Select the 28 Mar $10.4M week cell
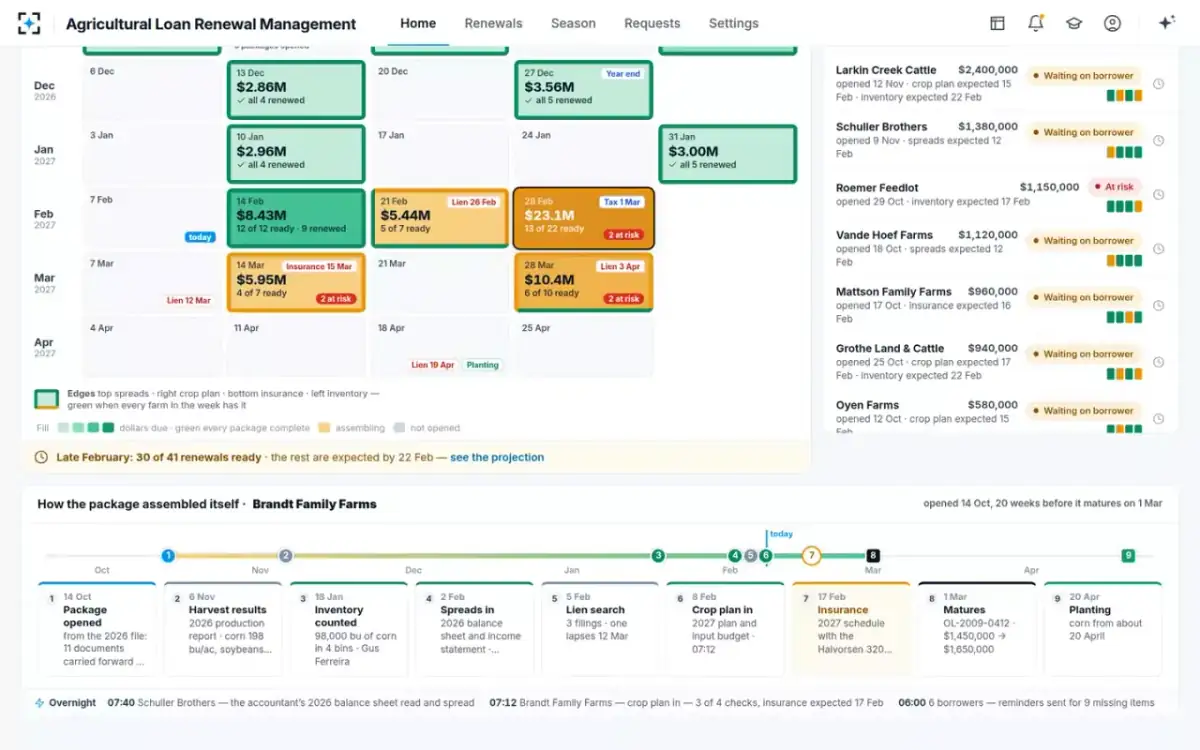The height and width of the screenshot is (750, 1200). click(583, 282)
